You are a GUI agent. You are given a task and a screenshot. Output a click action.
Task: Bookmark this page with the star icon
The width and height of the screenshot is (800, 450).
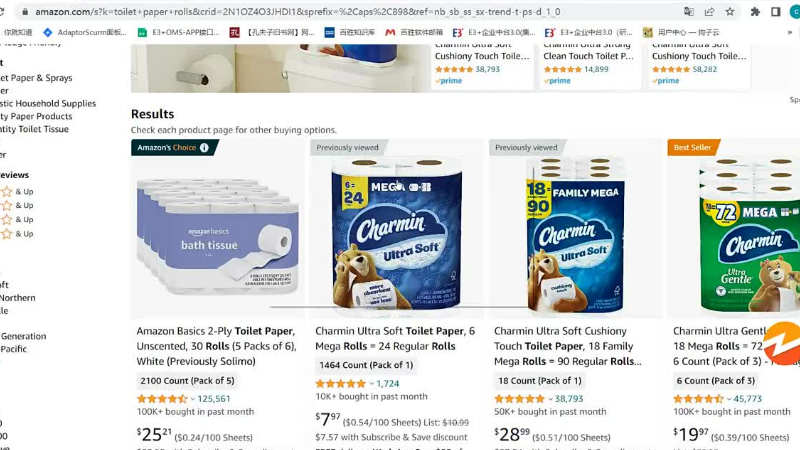(x=730, y=12)
